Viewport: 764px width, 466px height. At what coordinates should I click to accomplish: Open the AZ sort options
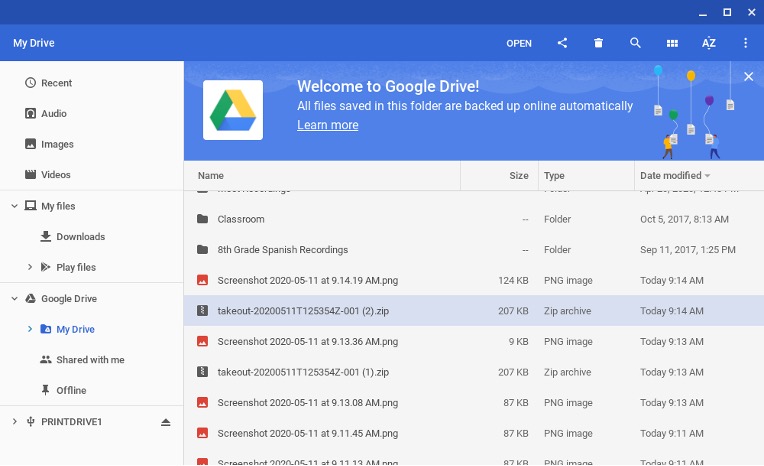(708, 43)
